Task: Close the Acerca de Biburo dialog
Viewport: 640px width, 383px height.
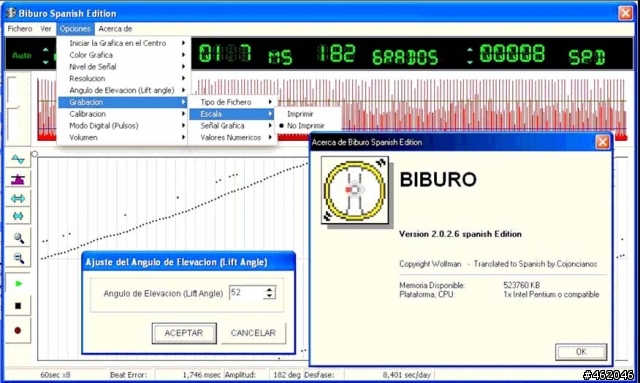Action: point(602,142)
